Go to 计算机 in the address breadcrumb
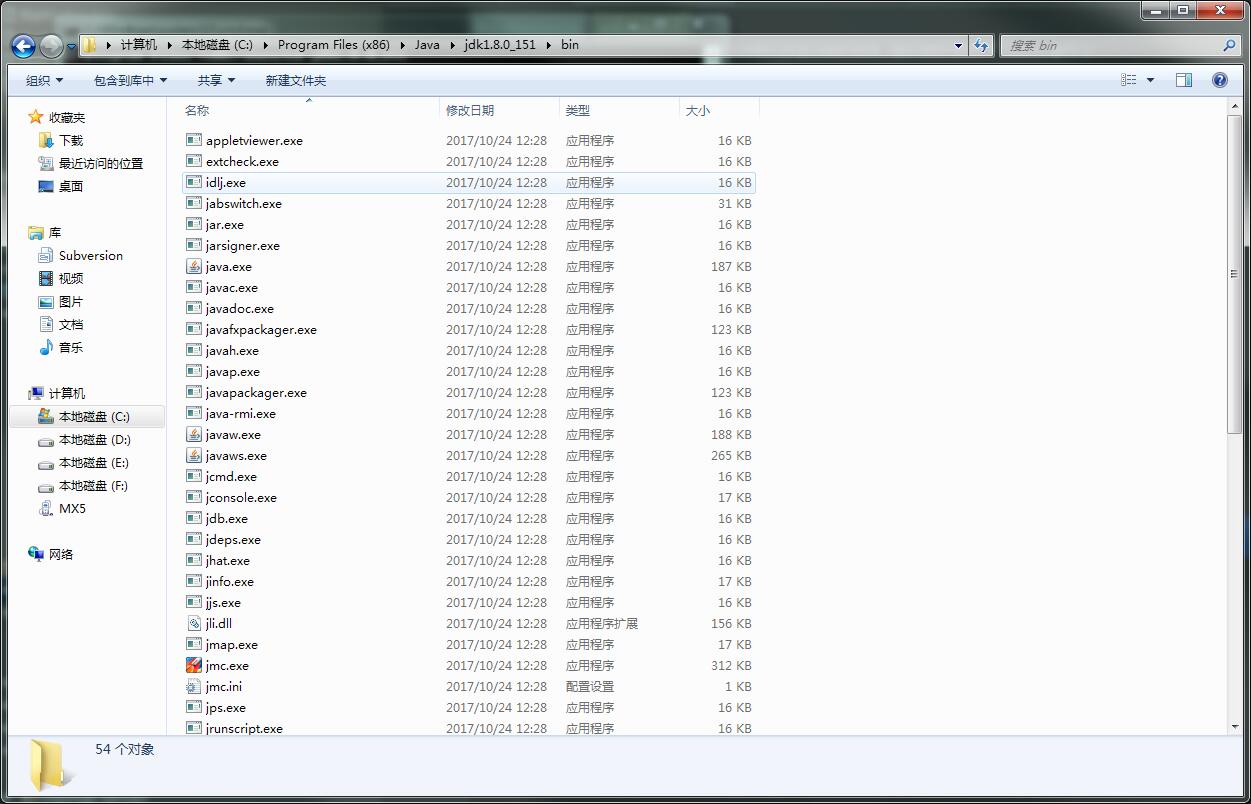This screenshot has height=804, width=1251. (x=138, y=45)
